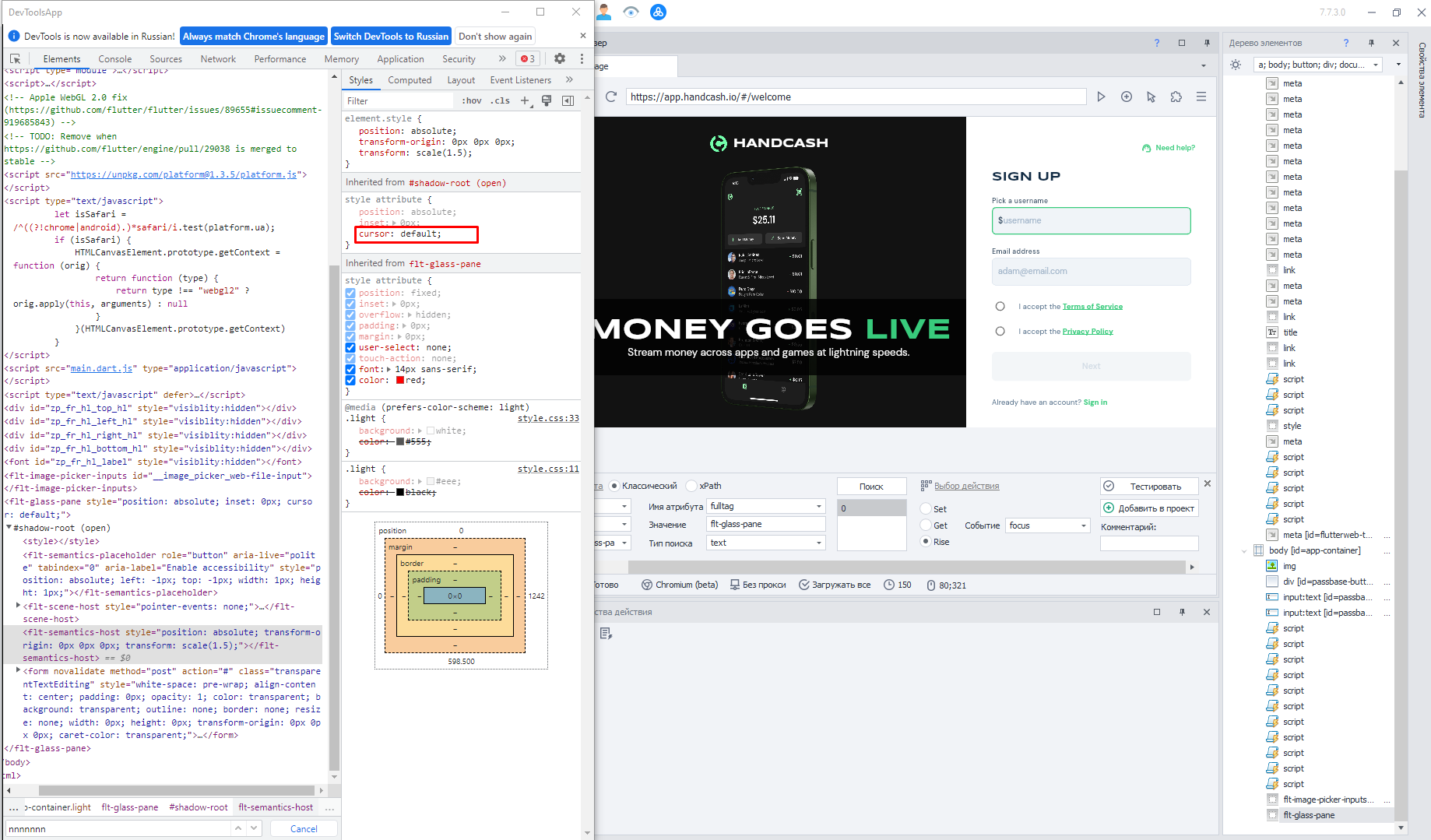The width and height of the screenshot is (1431, 840).
Task: Pin the element tree panel
Action: pyautogui.click(x=1371, y=43)
